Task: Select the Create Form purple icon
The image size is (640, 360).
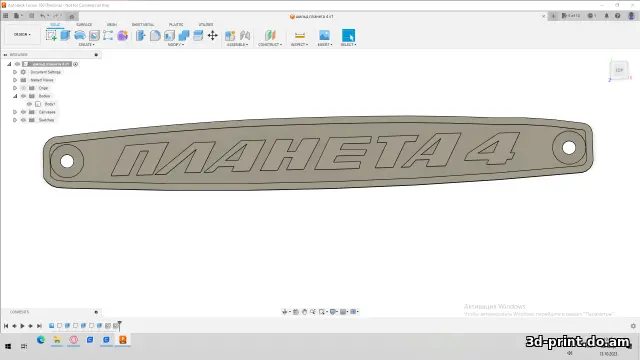Action: click(x=122, y=36)
